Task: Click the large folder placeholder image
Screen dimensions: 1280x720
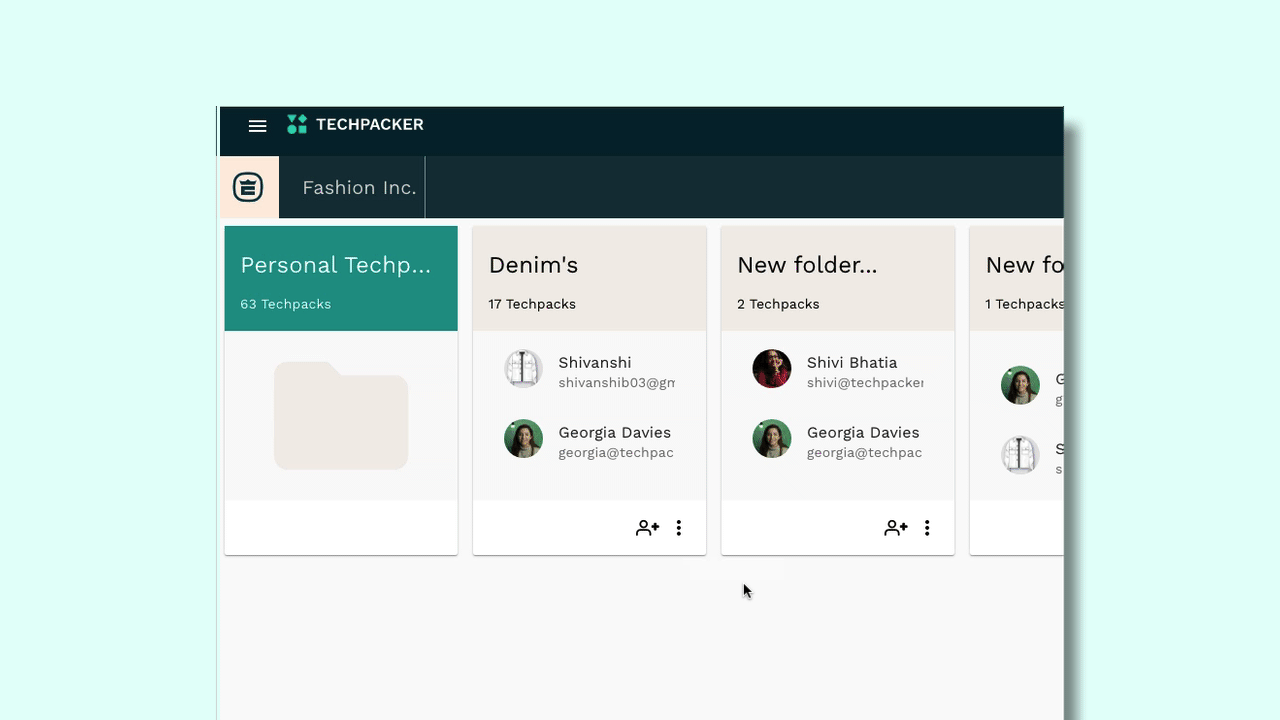Action: 341,415
